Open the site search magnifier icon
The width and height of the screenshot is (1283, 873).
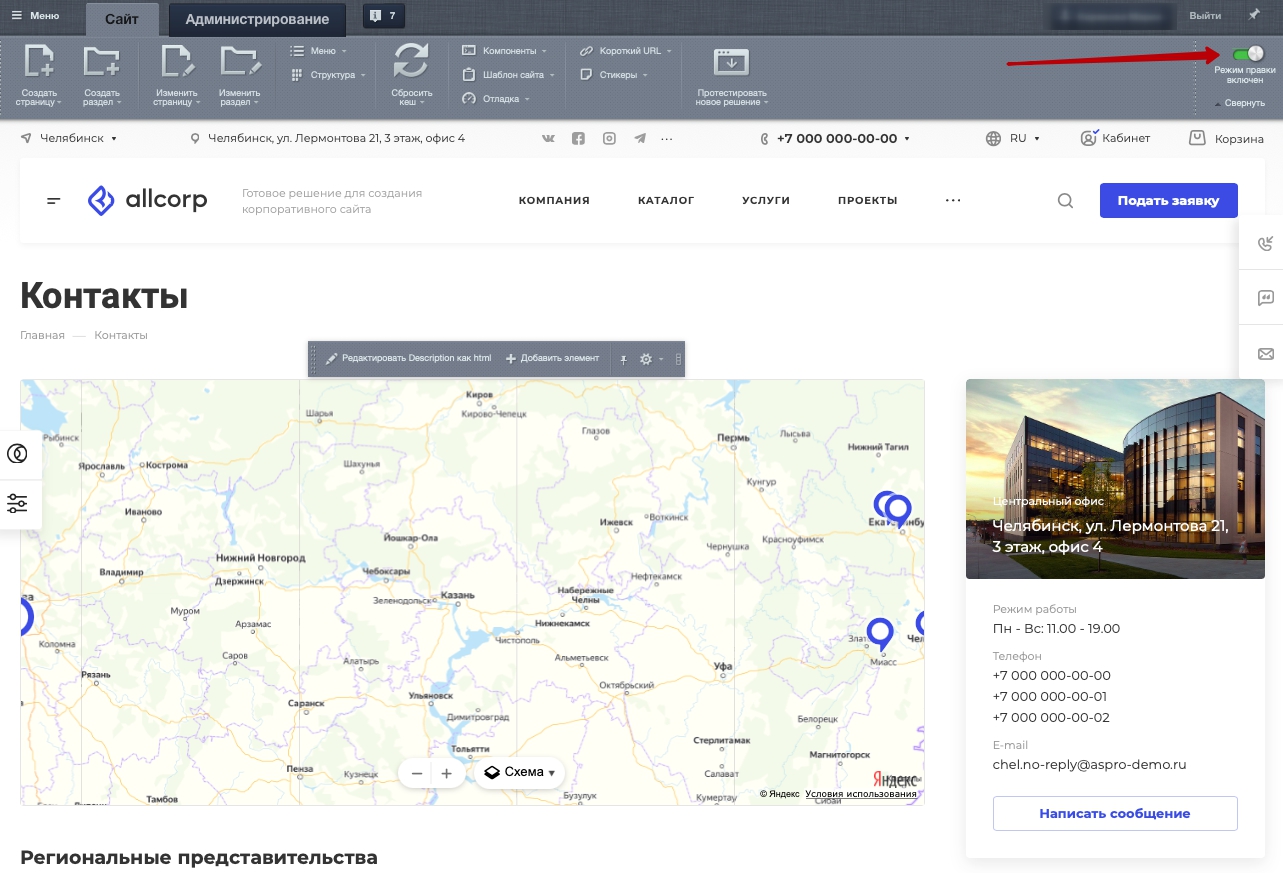(1065, 200)
